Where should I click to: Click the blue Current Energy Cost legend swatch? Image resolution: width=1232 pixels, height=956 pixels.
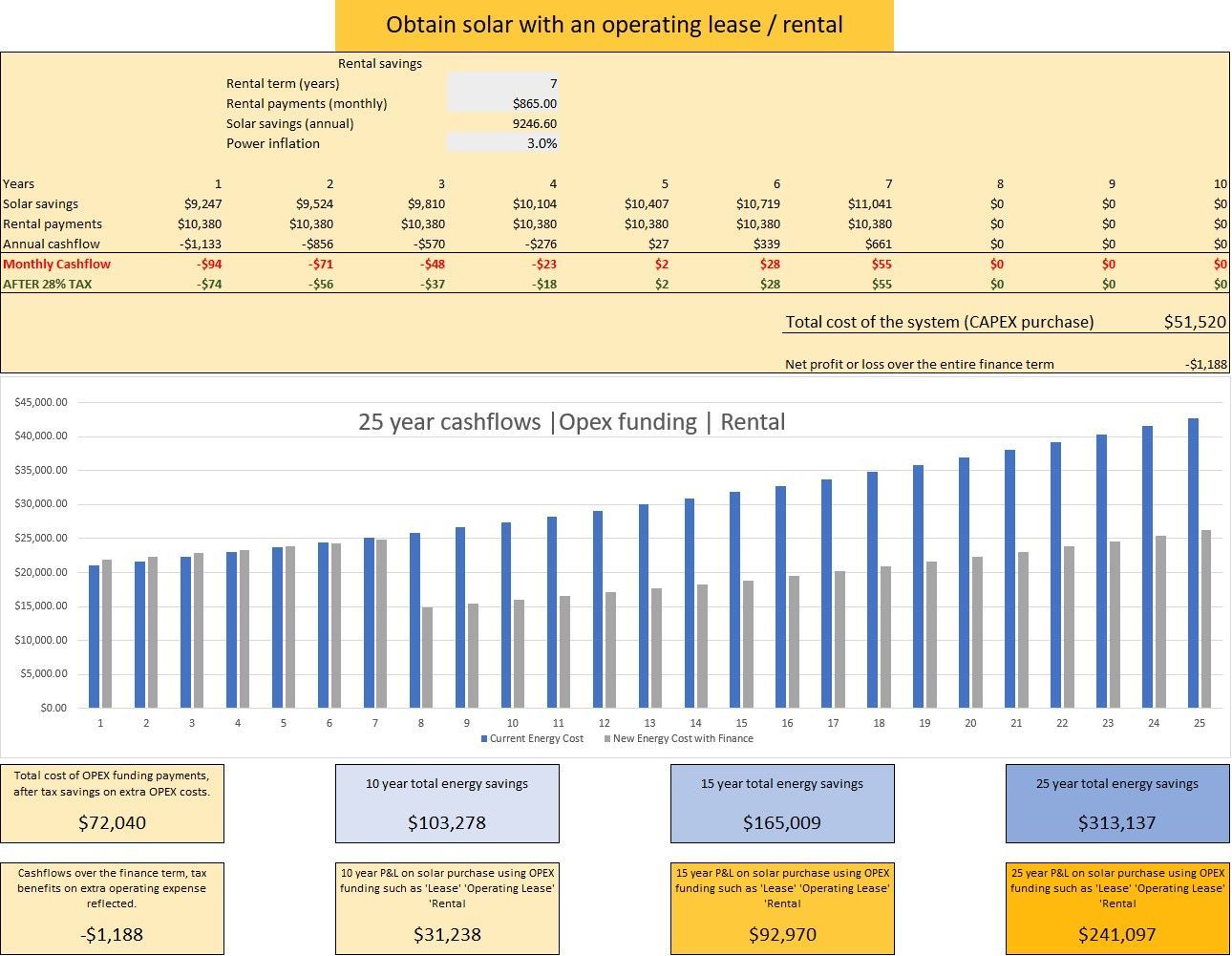[484, 739]
